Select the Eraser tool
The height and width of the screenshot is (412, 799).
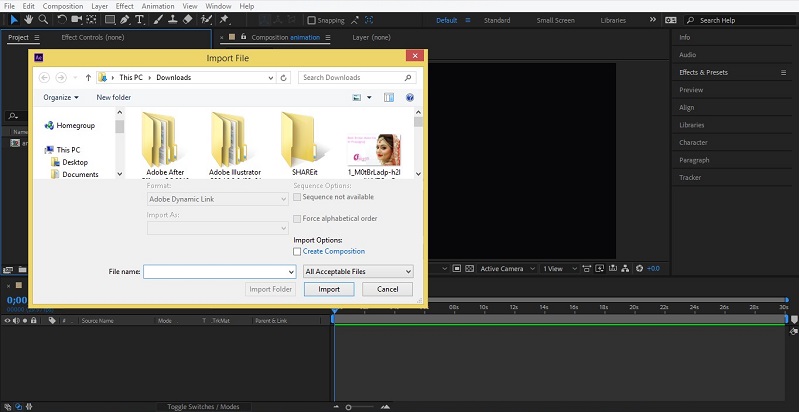(186, 19)
